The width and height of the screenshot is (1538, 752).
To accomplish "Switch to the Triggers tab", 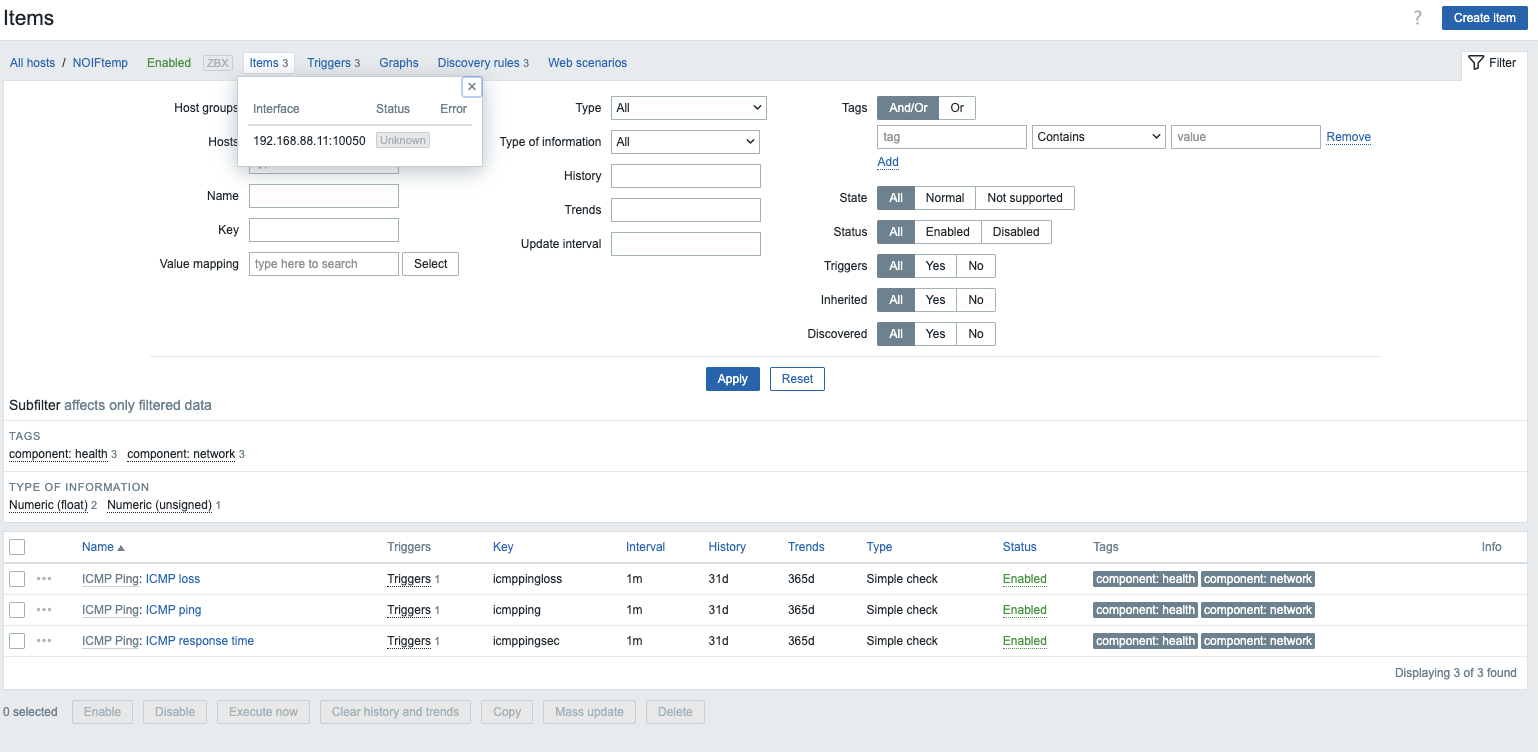I will coord(328,63).
